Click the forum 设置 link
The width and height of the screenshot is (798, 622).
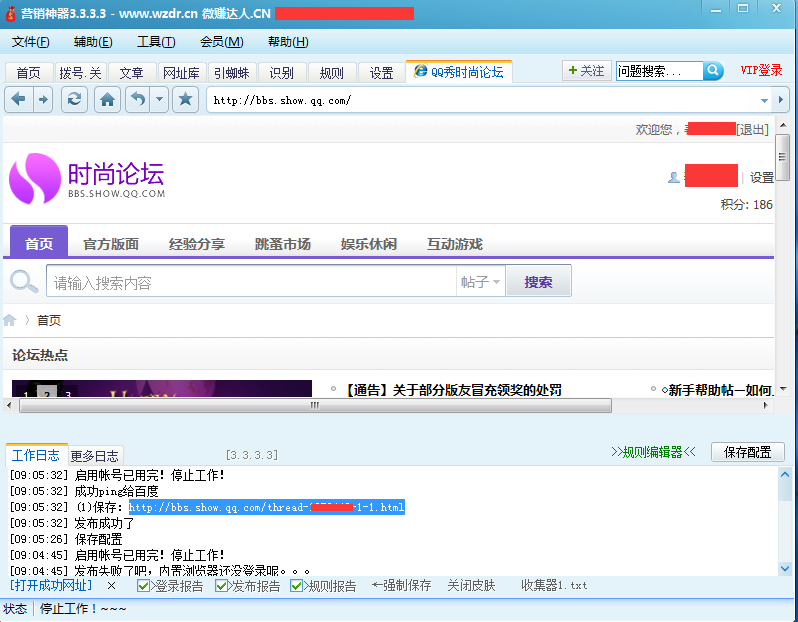[x=762, y=178]
